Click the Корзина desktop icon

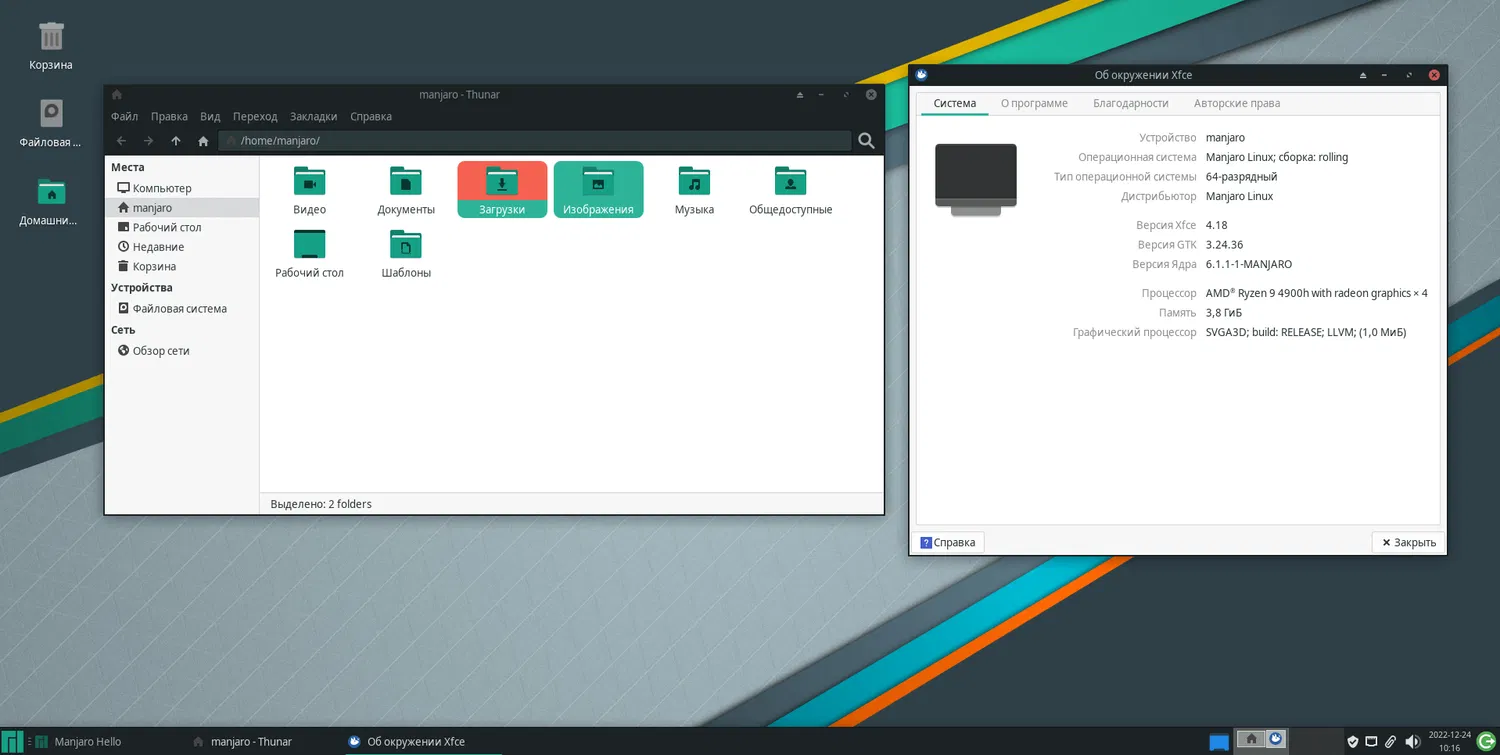[x=51, y=46]
